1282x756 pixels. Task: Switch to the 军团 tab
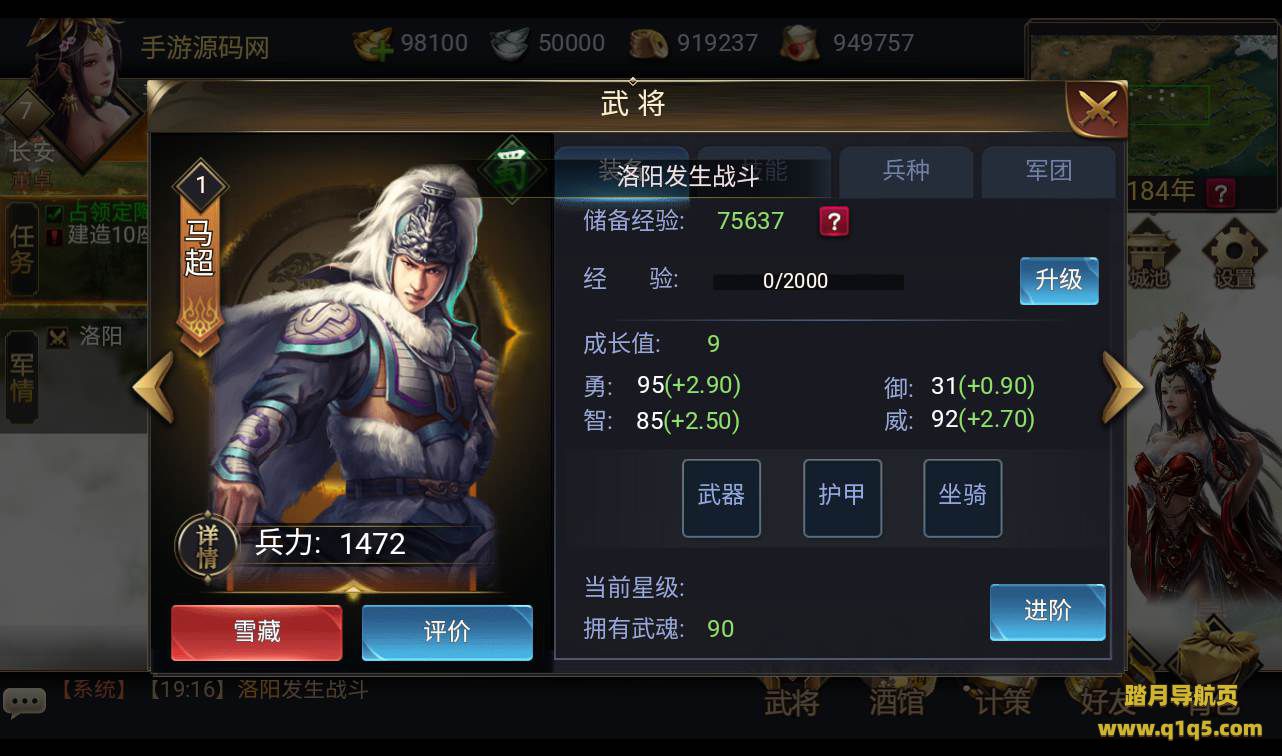tap(1049, 171)
